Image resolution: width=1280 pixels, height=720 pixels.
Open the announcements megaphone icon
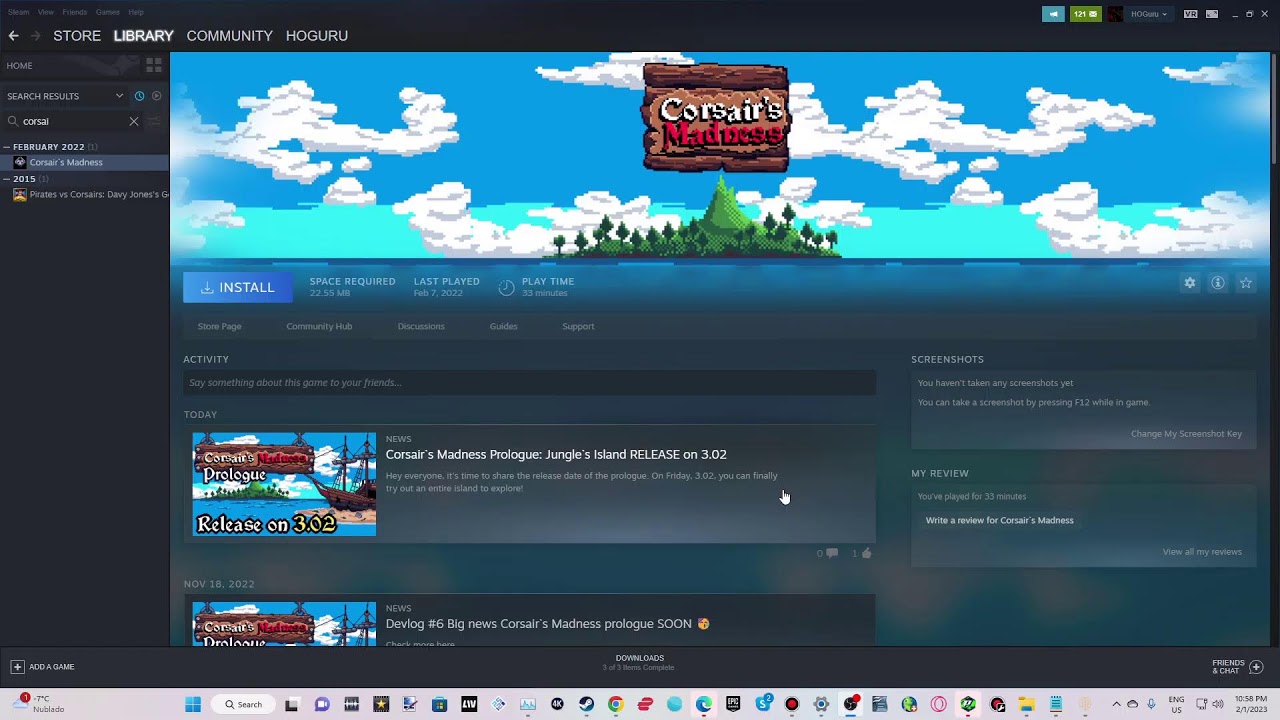tap(1053, 14)
